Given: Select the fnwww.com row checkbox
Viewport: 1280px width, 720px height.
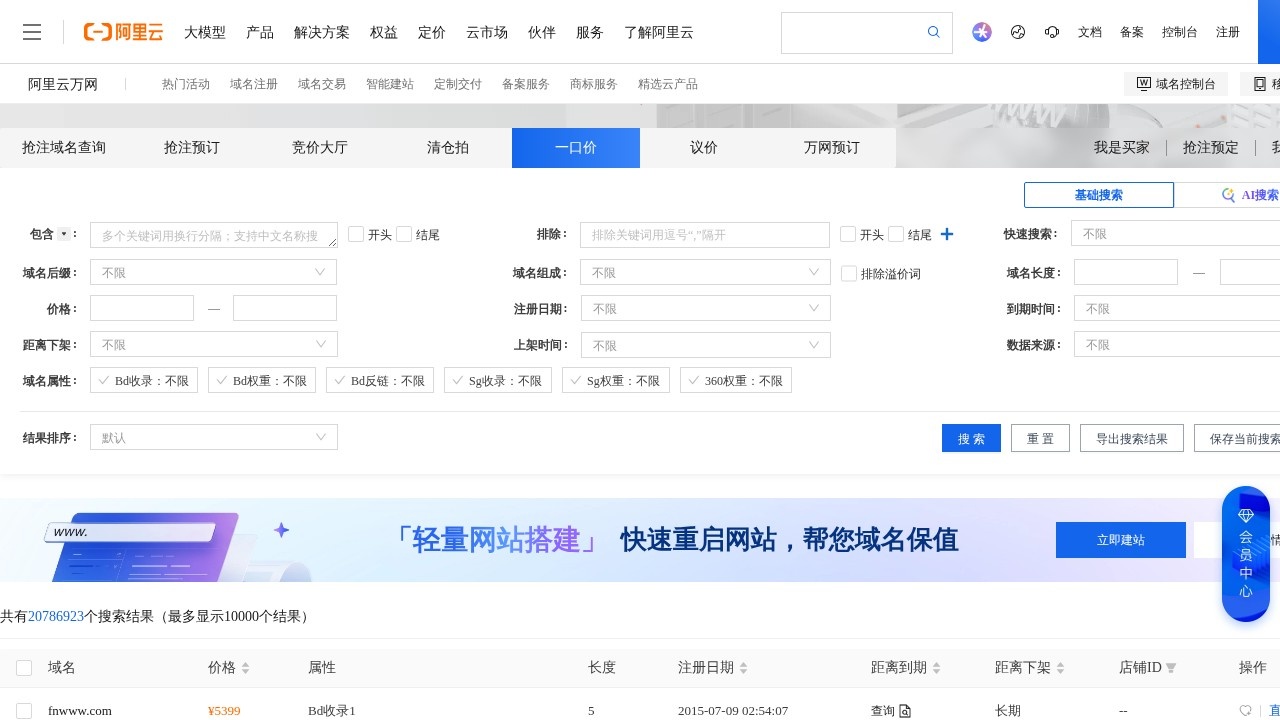Looking at the screenshot, I should (24, 711).
